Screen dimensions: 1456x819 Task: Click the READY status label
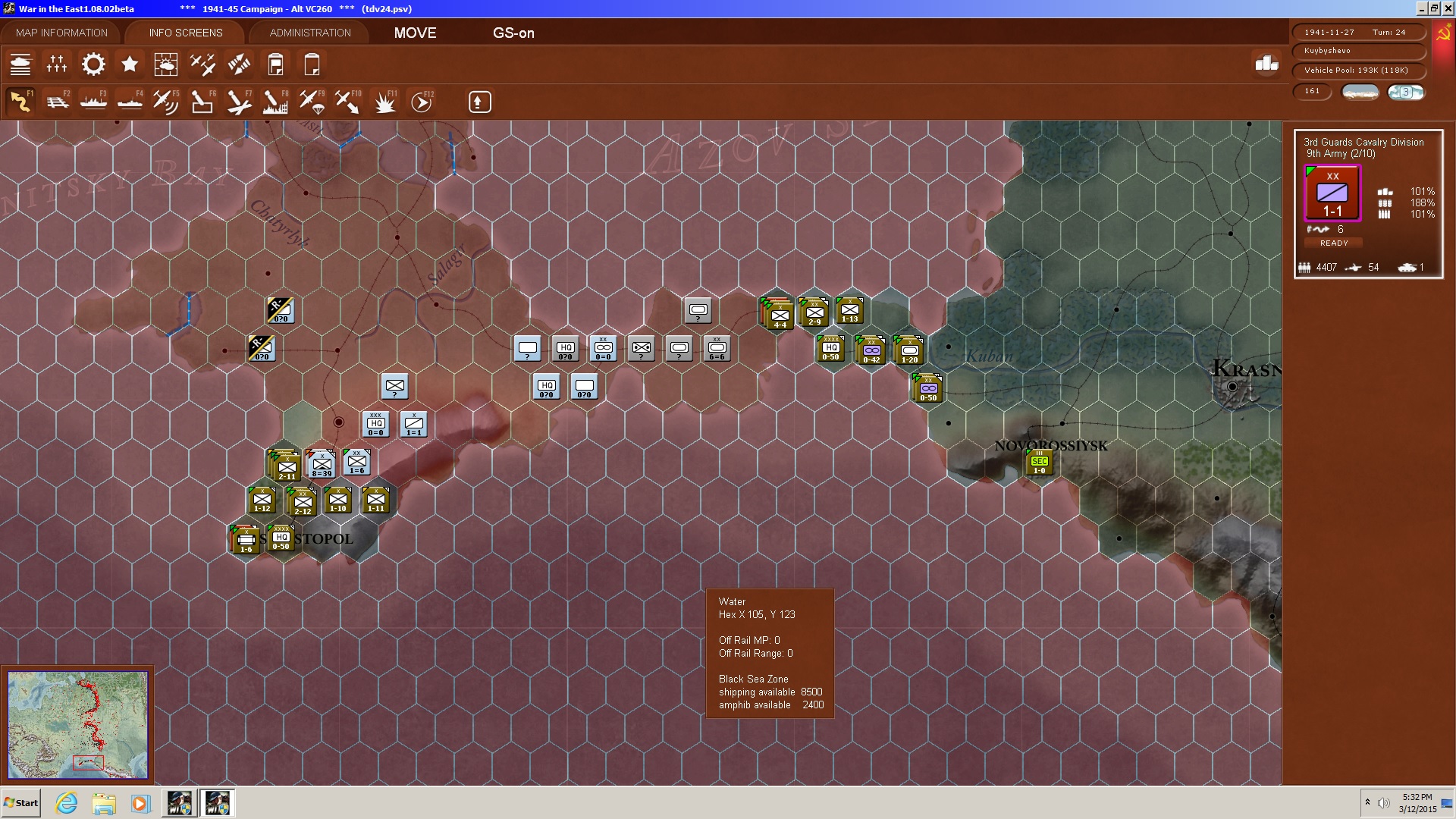click(1334, 243)
